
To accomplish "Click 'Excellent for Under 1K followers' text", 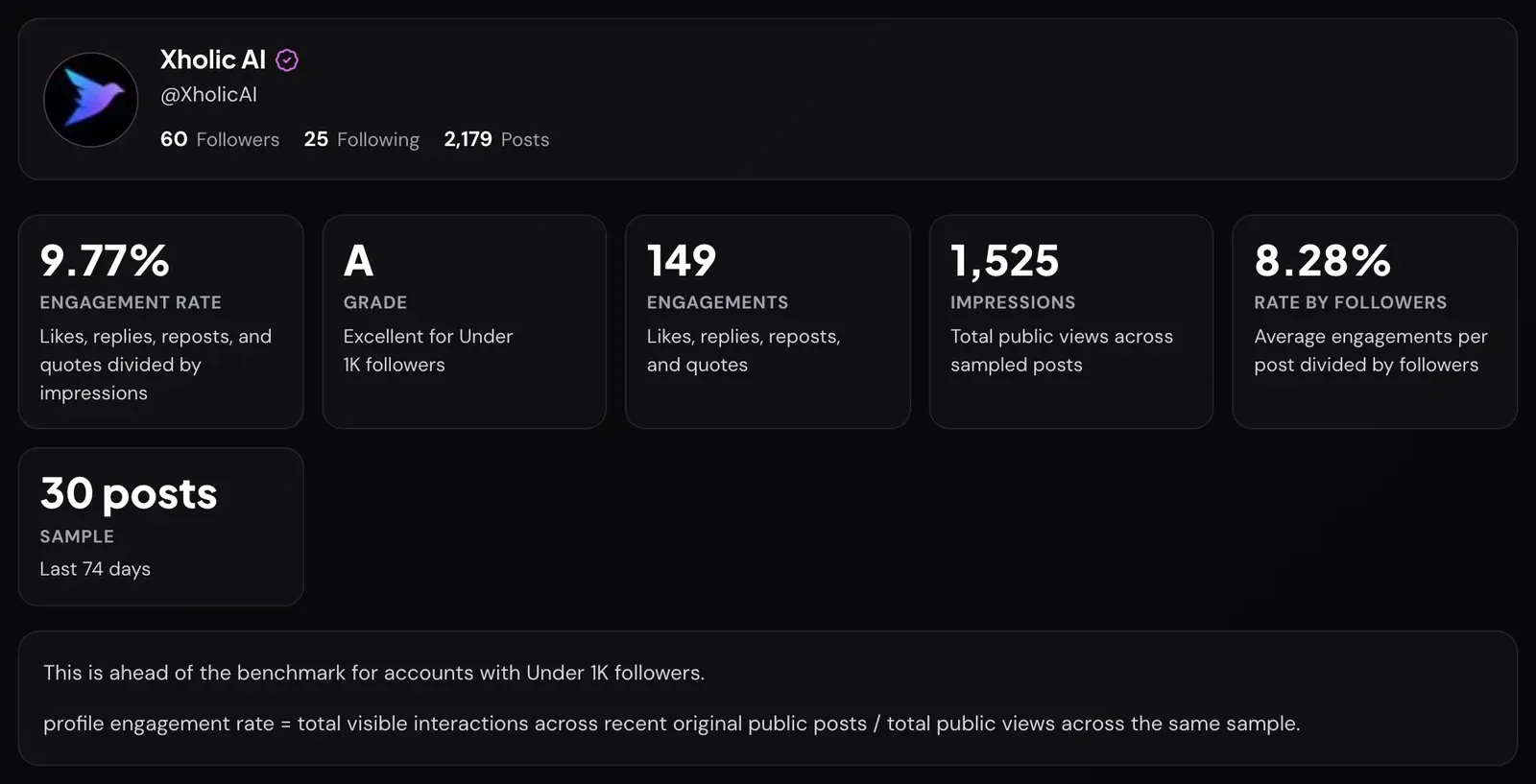I will [x=428, y=350].
